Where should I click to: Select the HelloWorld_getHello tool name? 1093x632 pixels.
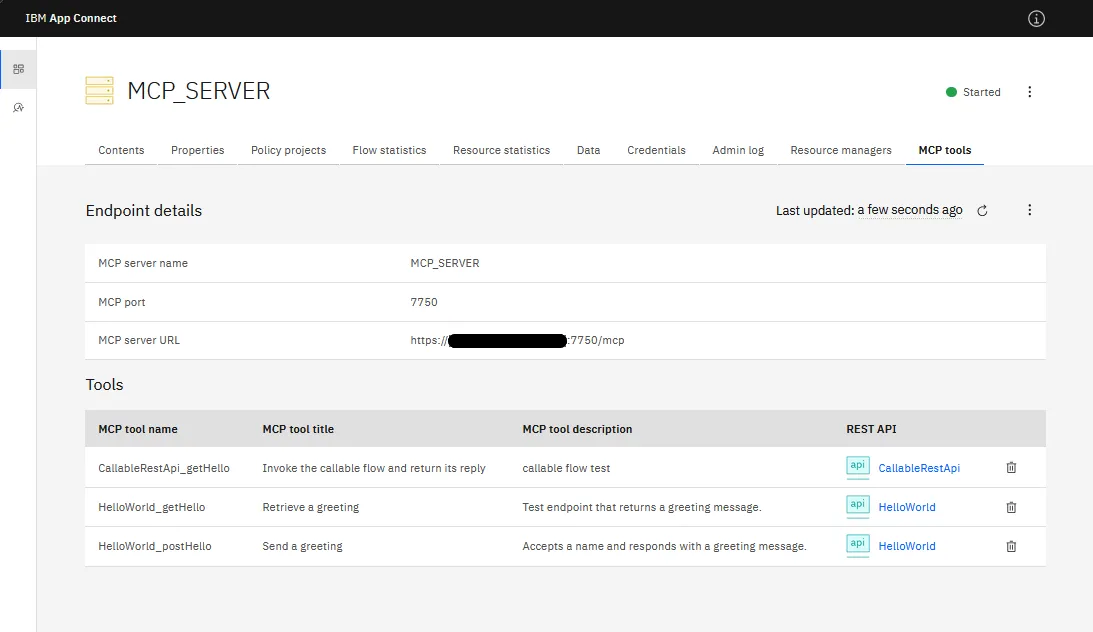click(x=152, y=507)
